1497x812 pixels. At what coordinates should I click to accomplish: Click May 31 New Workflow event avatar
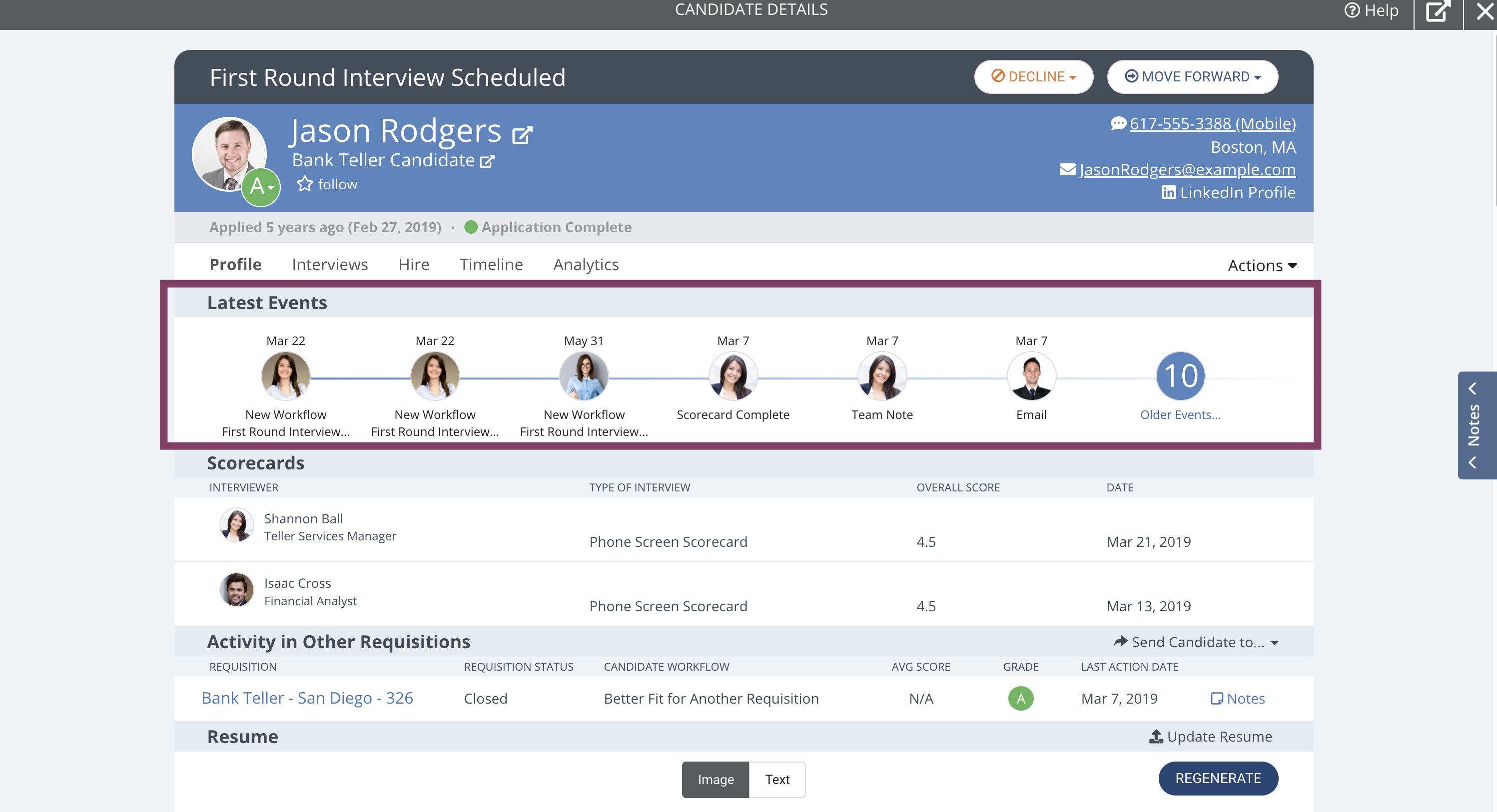tap(584, 377)
